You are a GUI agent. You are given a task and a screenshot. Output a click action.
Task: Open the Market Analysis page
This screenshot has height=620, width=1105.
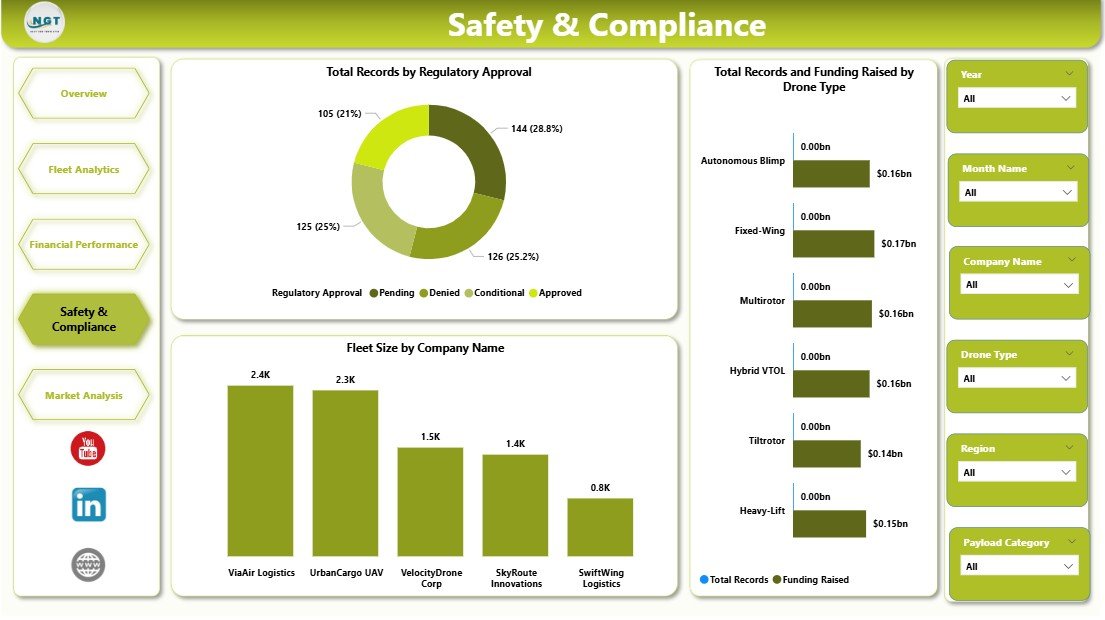pyautogui.click(x=84, y=394)
